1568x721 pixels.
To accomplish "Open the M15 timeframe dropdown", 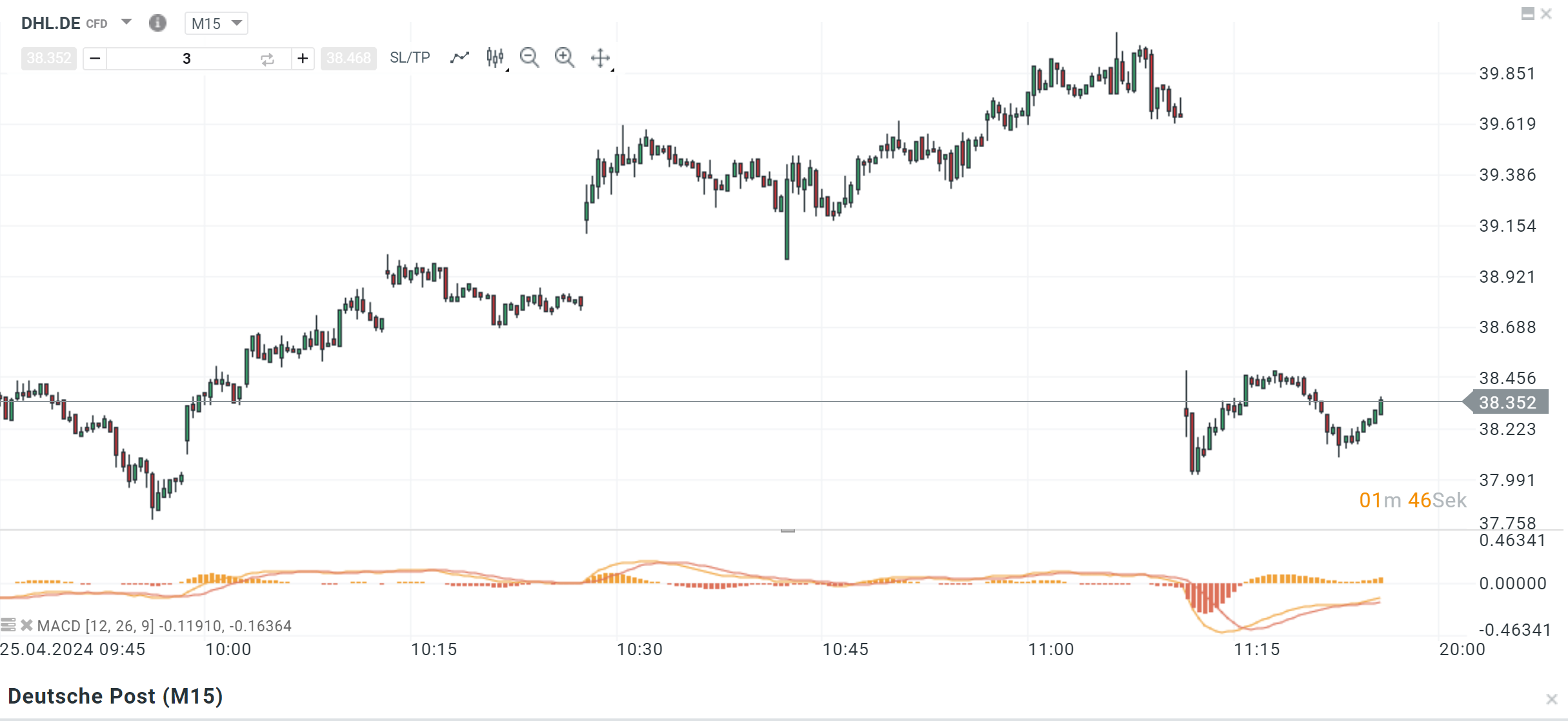I will (216, 23).
